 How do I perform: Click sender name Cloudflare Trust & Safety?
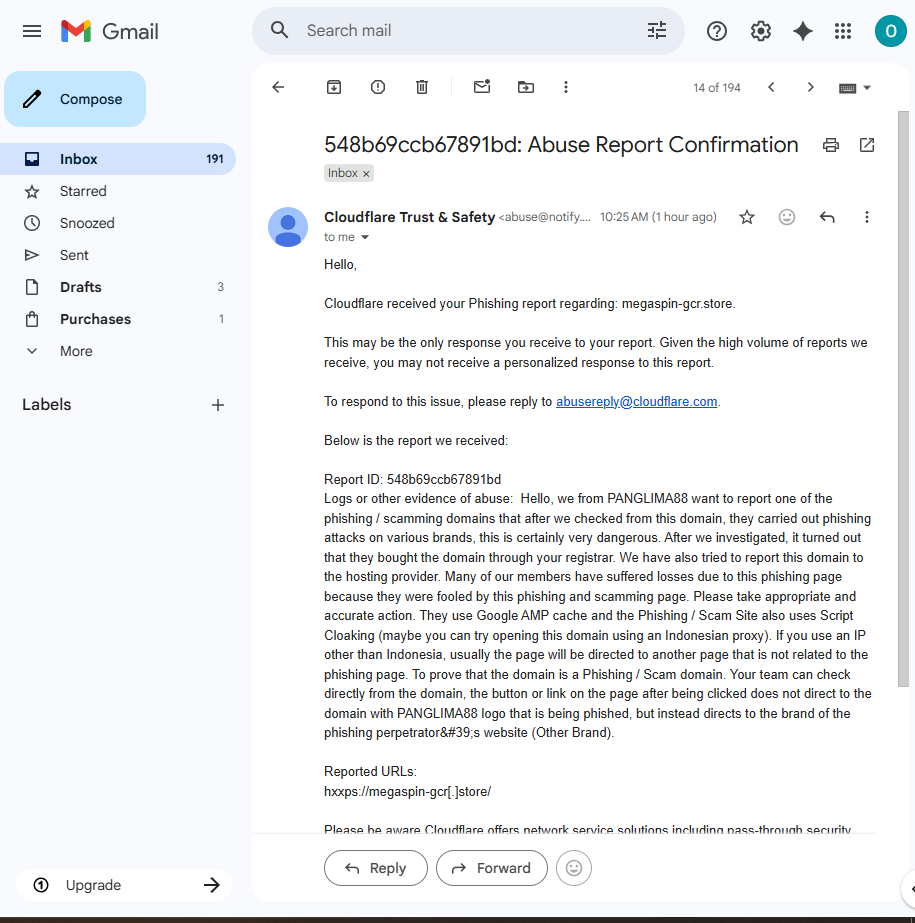tap(409, 217)
